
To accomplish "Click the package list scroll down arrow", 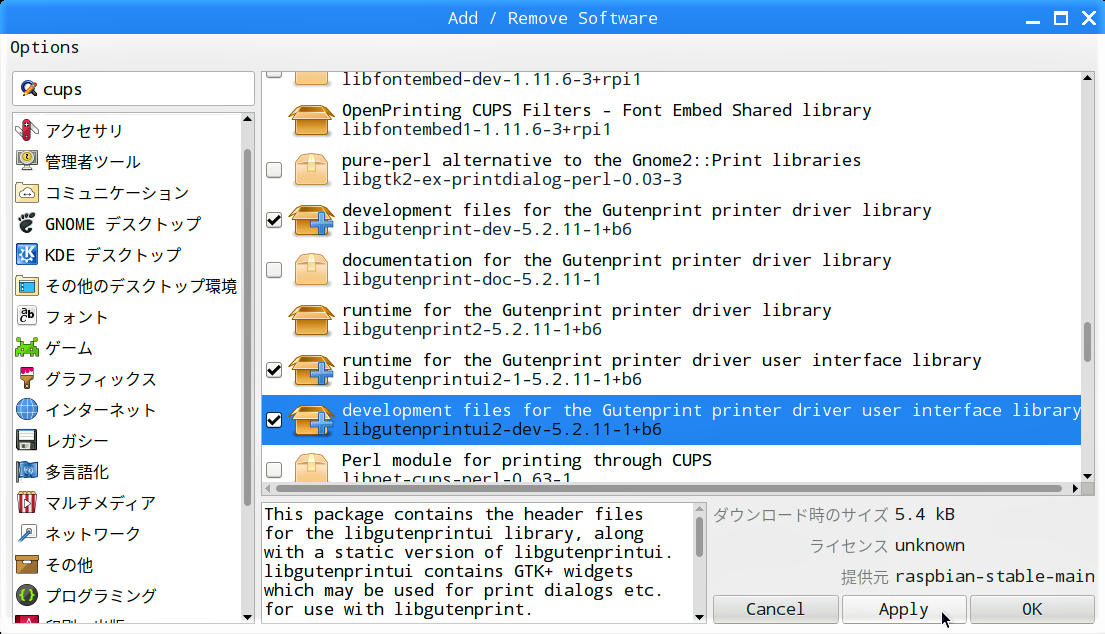I will point(1087,476).
